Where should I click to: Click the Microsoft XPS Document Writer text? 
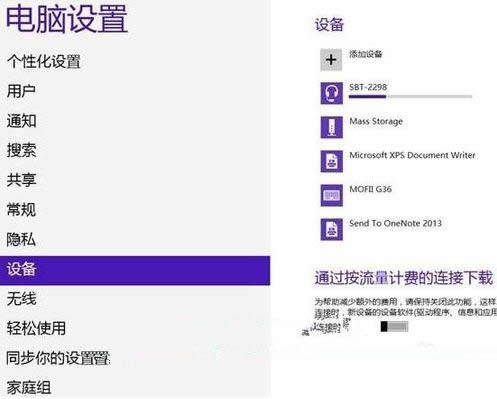[412, 155]
